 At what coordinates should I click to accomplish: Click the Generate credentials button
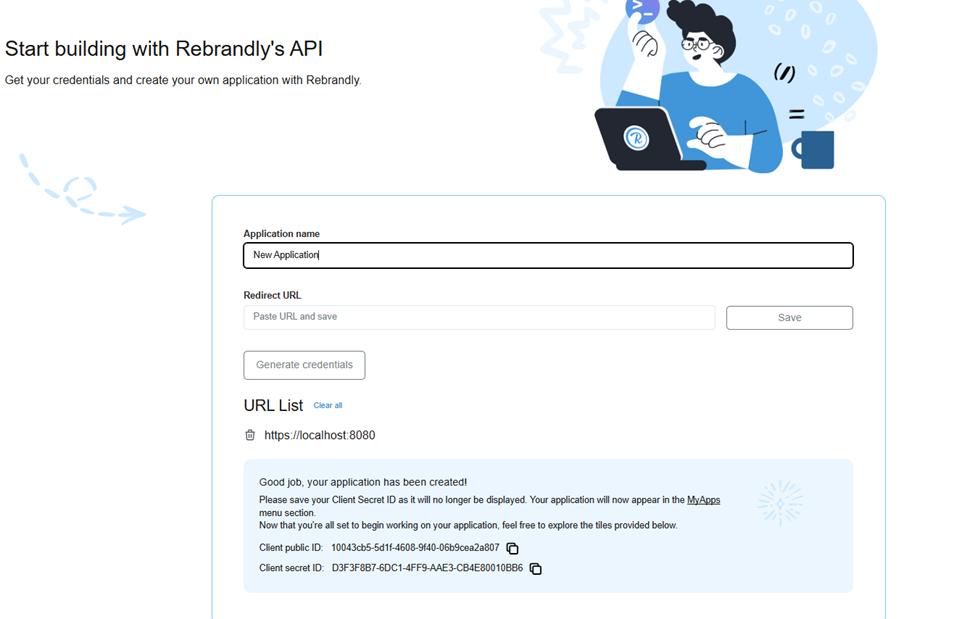[x=304, y=365]
